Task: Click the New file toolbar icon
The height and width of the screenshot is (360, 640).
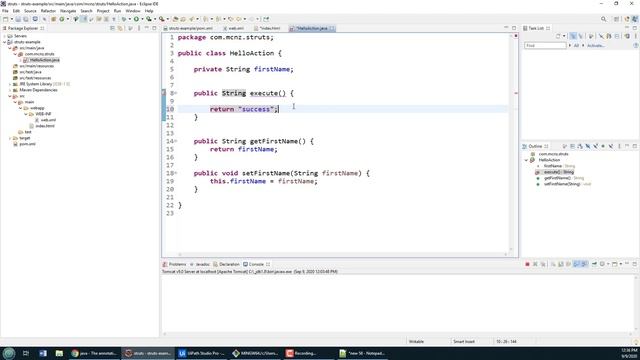Action: [x=6, y=19]
